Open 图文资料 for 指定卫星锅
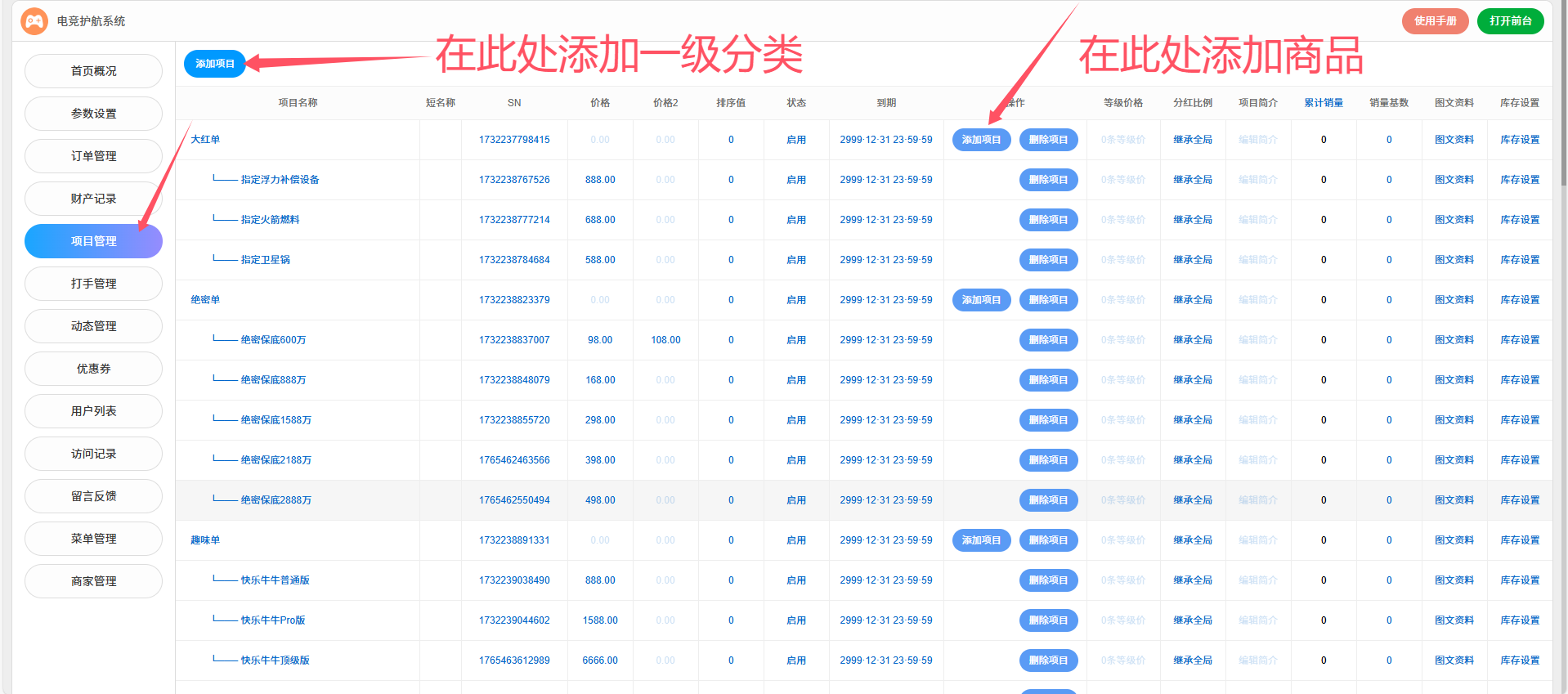This screenshot has height=694, width=1568. [1454, 260]
